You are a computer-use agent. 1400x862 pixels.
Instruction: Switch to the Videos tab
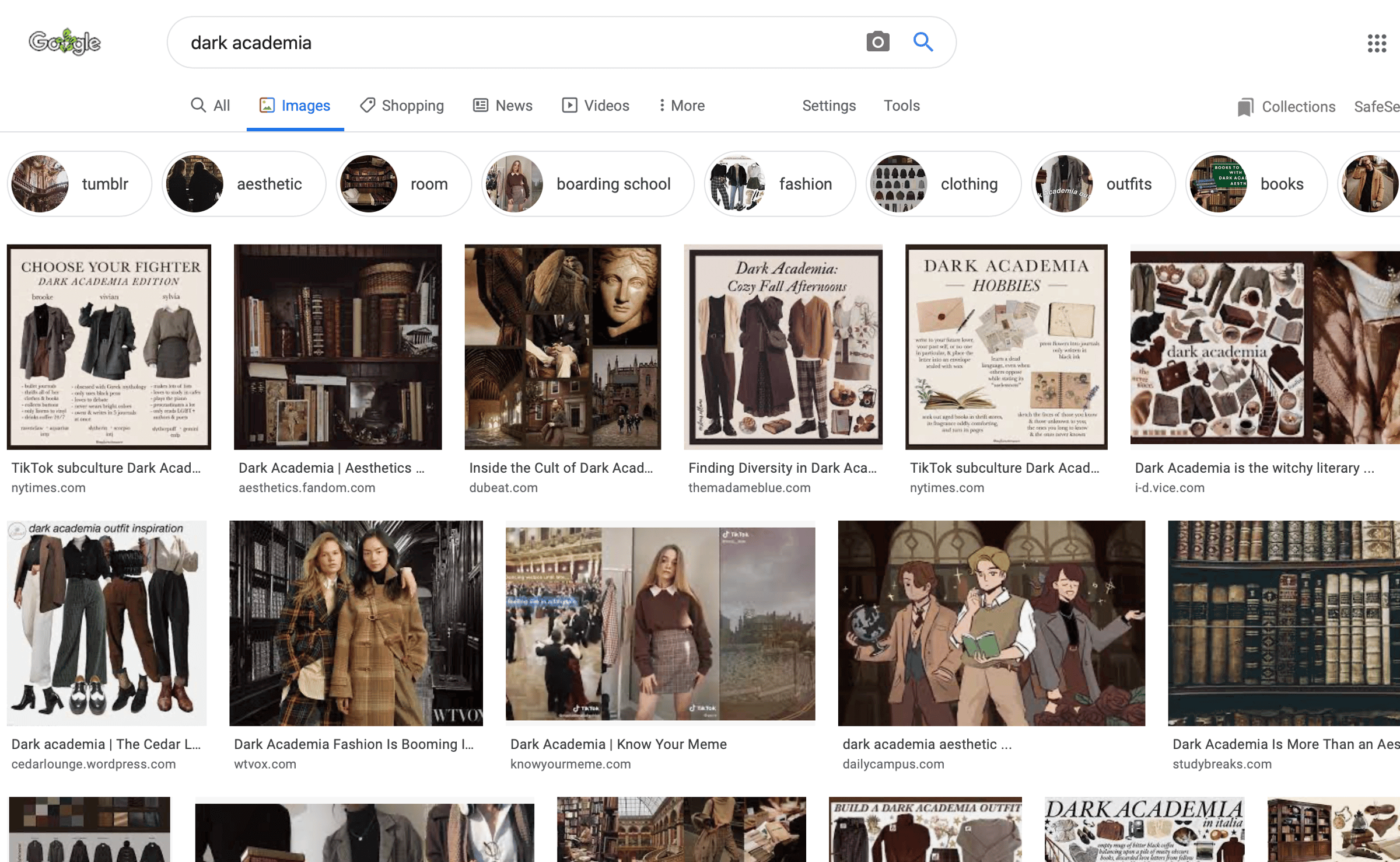pos(596,106)
